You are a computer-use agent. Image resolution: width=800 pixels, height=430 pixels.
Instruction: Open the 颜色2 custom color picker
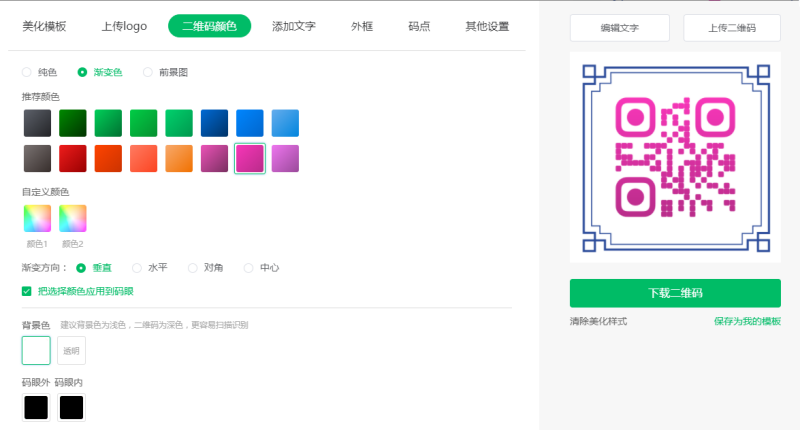click(72, 218)
